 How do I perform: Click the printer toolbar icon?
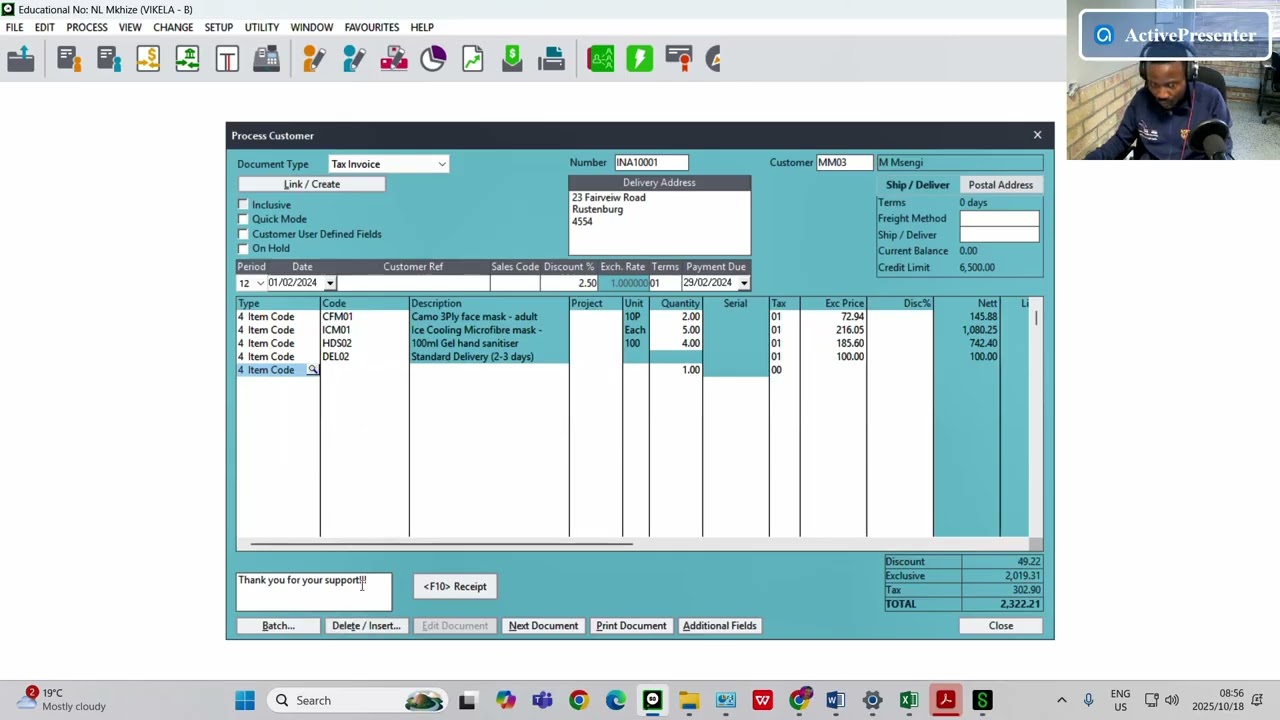click(552, 59)
